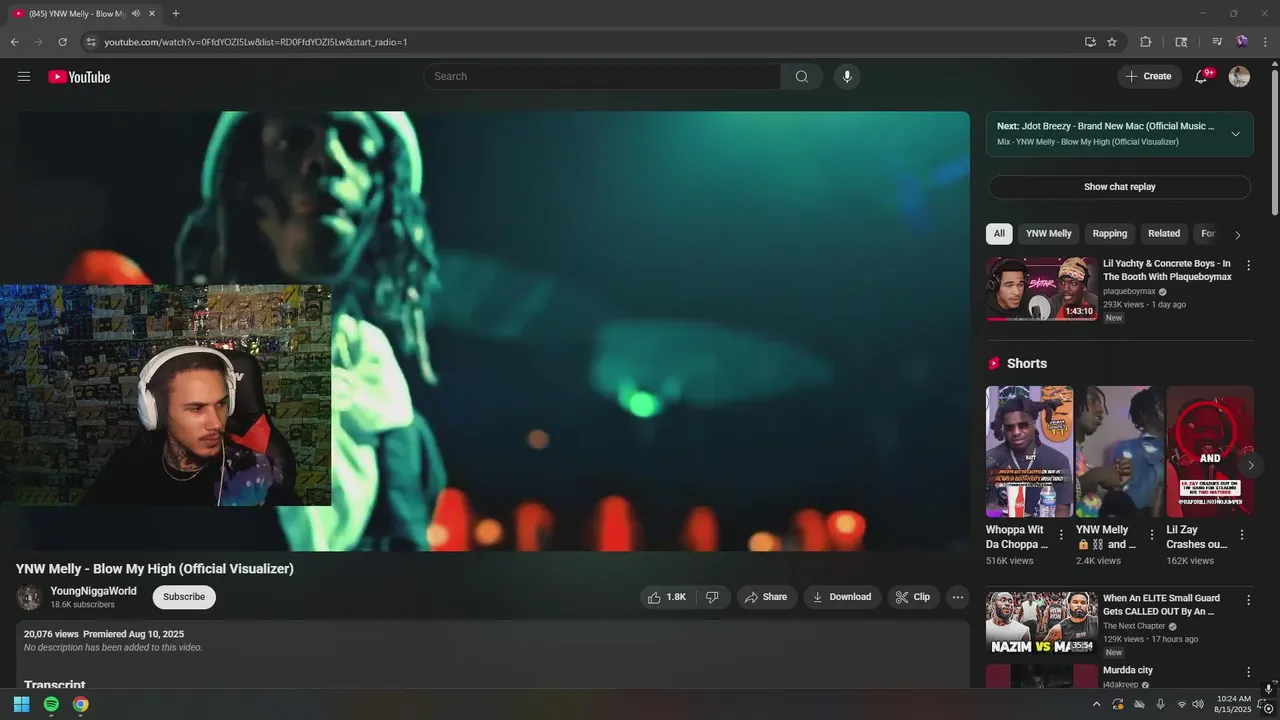Reload the page with the refresh icon
Screen dimensions: 1280x720
62,42
